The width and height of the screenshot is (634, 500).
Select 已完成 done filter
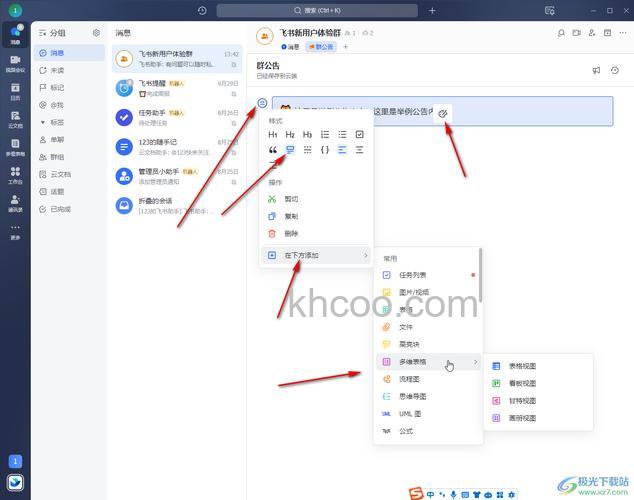pyautogui.click(x=70, y=209)
